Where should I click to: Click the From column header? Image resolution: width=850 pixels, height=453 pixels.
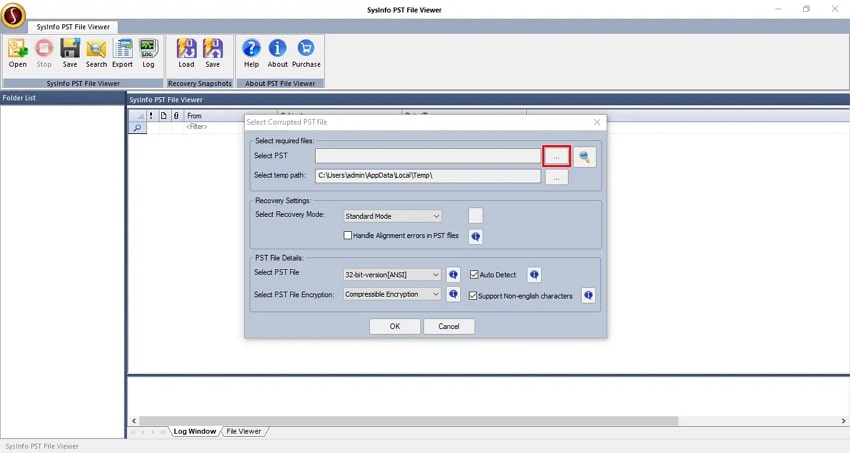pyautogui.click(x=214, y=115)
